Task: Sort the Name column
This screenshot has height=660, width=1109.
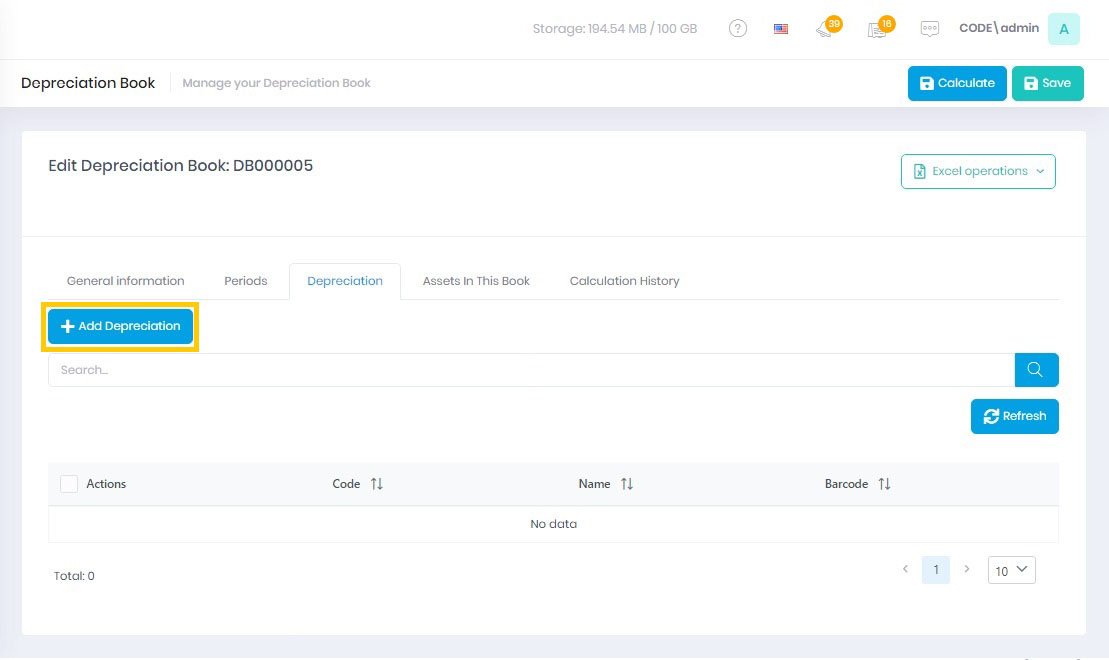Action: (627, 484)
